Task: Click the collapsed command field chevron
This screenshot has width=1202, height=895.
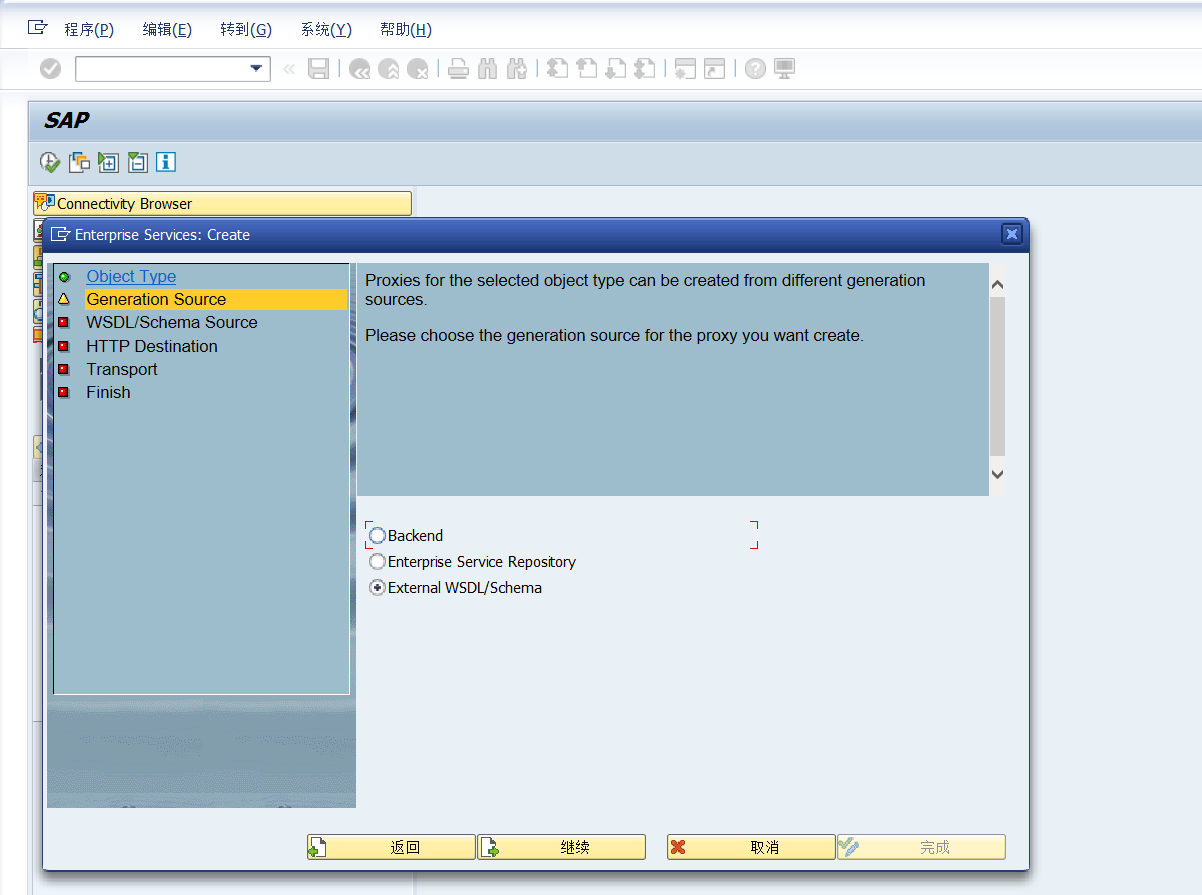Action: click(289, 69)
